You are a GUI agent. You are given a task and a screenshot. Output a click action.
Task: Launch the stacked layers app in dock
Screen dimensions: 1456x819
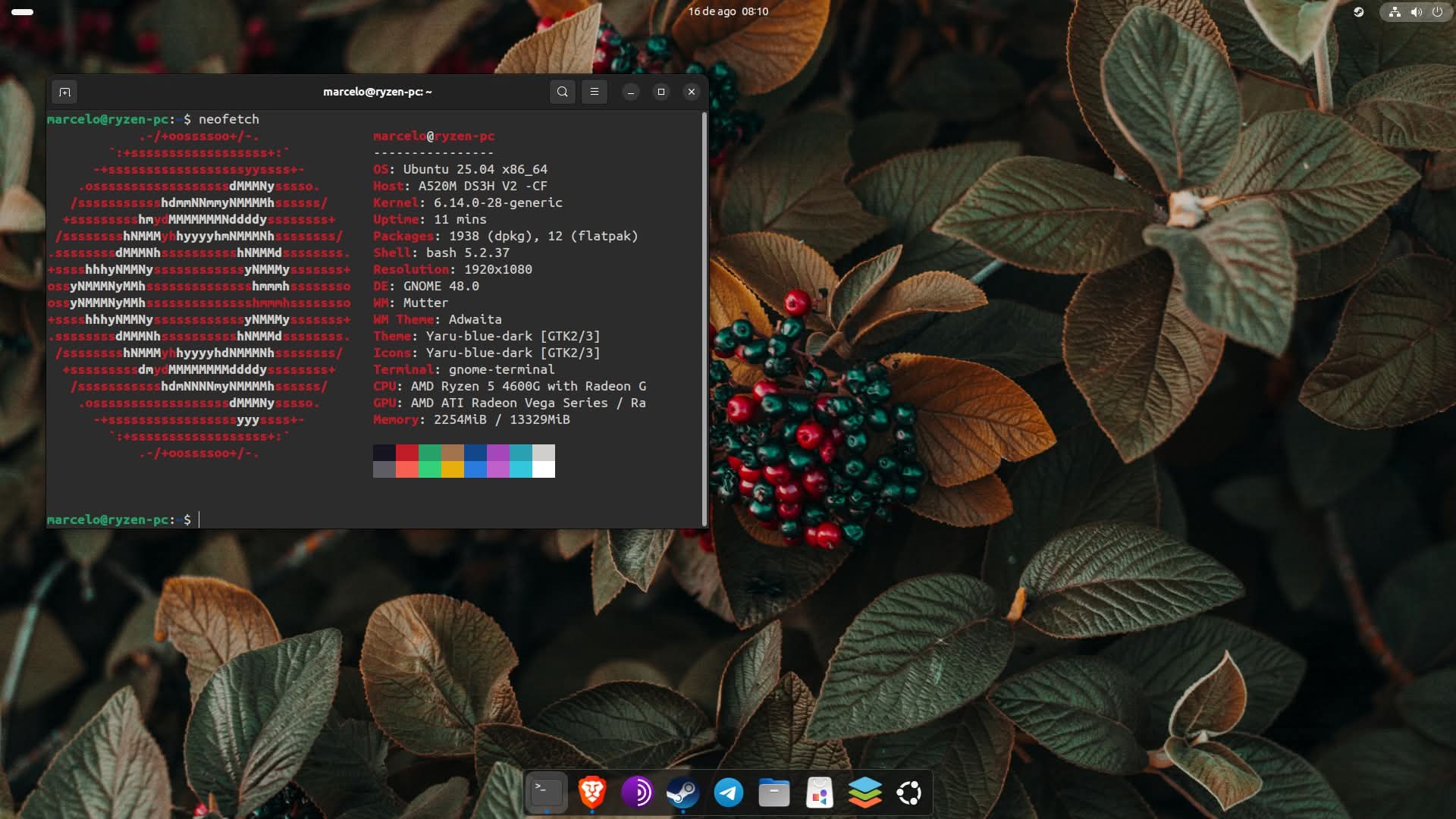864,793
